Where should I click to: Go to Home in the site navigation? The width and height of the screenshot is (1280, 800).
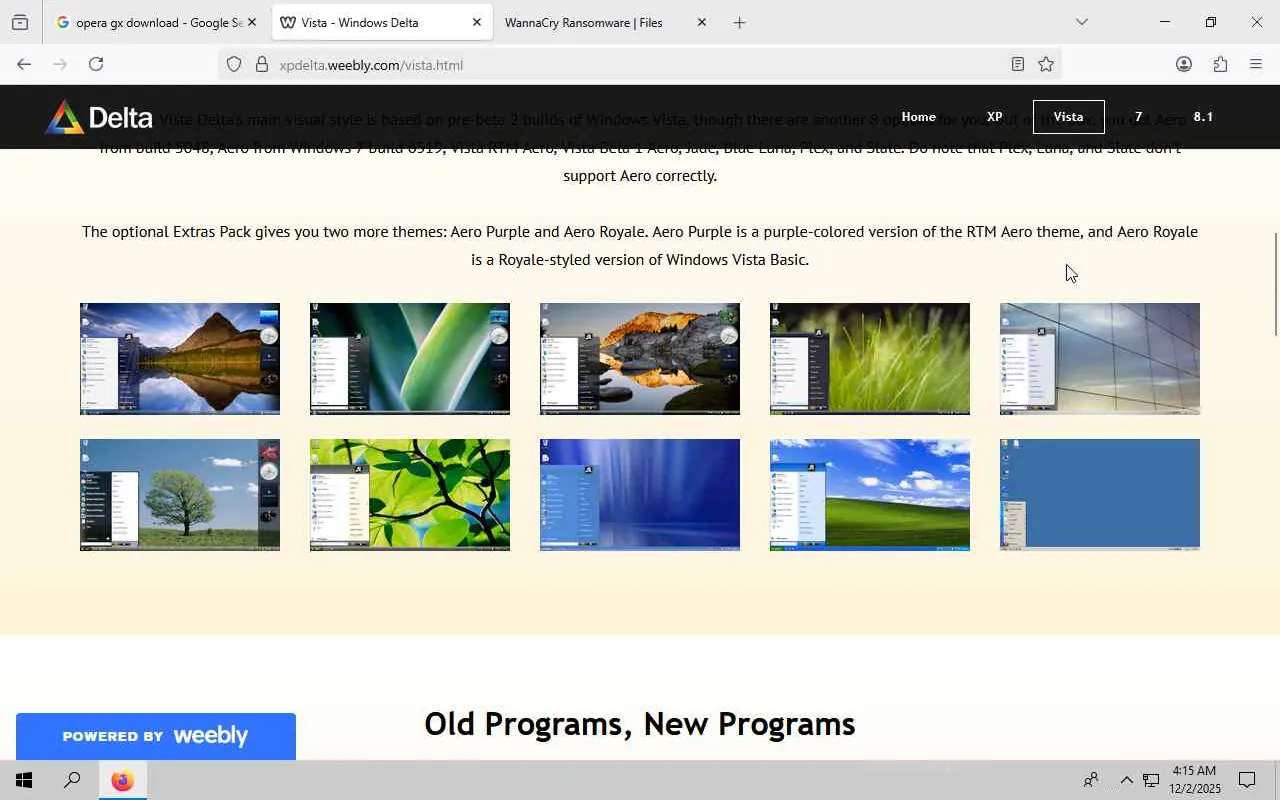coord(919,117)
